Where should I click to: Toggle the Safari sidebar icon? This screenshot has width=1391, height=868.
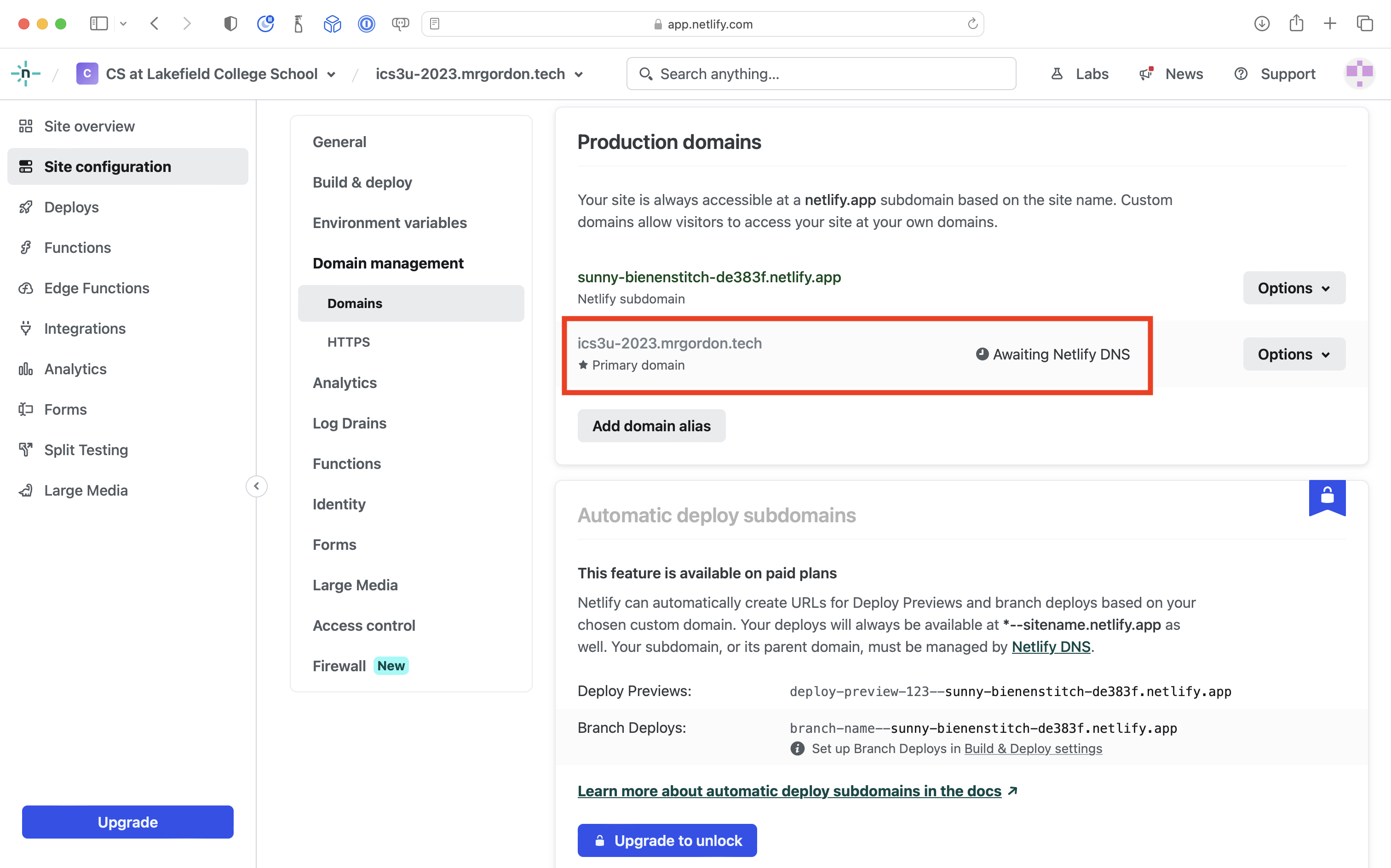click(x=99, y=23)
